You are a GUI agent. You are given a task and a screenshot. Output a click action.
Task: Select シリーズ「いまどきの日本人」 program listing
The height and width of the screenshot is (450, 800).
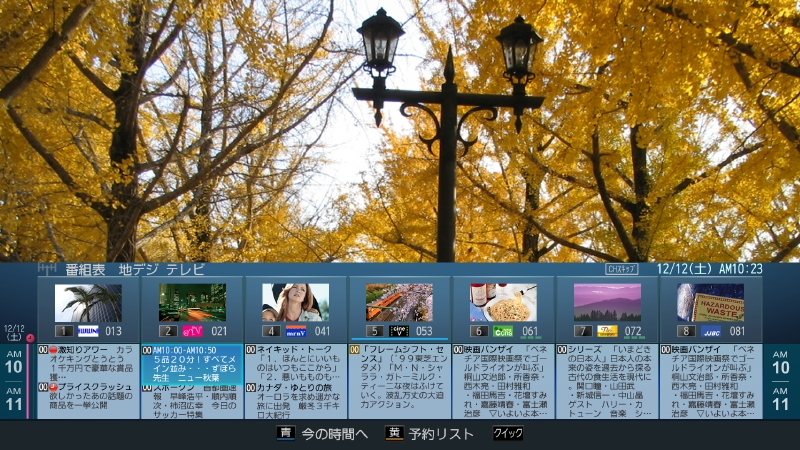(x=607, y=382)
